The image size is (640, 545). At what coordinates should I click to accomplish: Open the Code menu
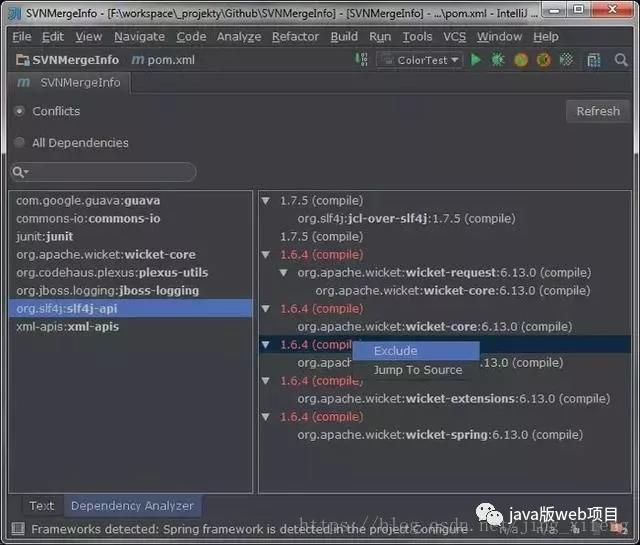pos(191,37)
